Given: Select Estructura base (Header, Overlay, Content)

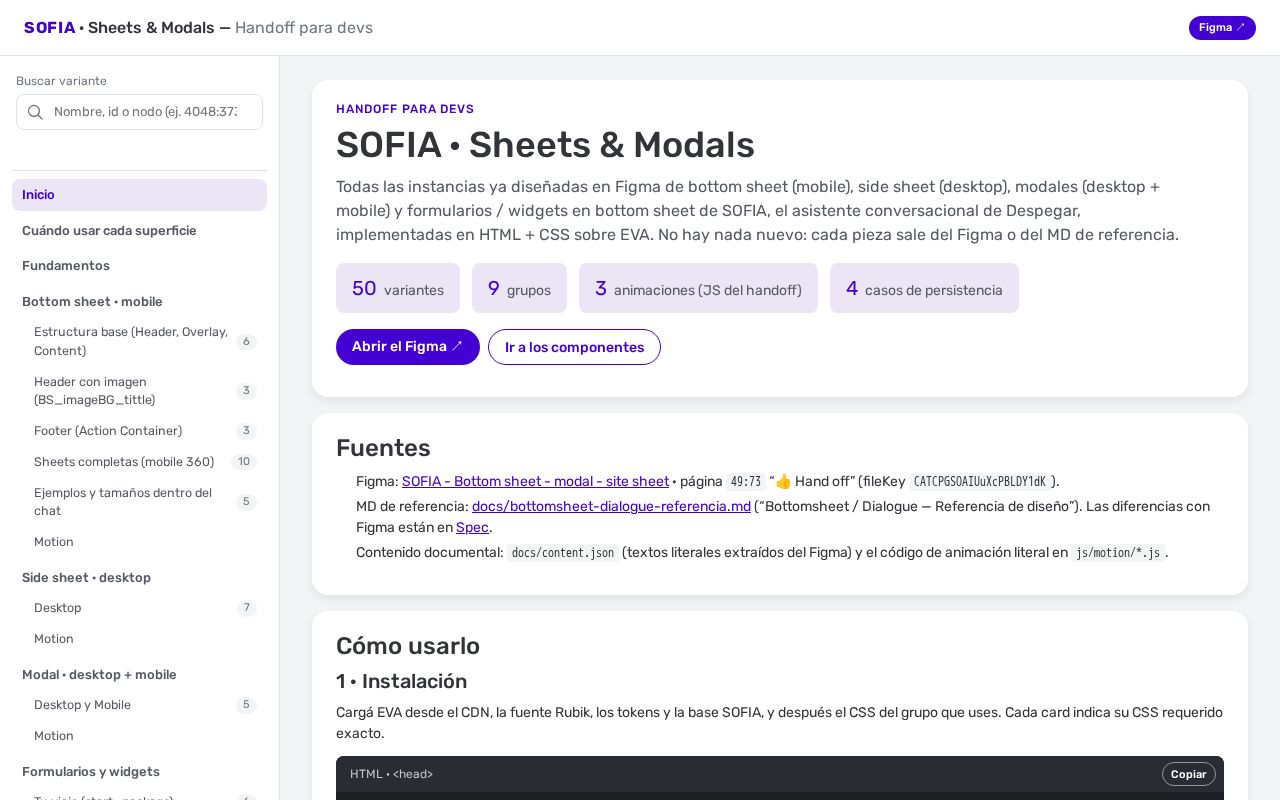Looking at the screenshot, I should (x=139, y=341).
